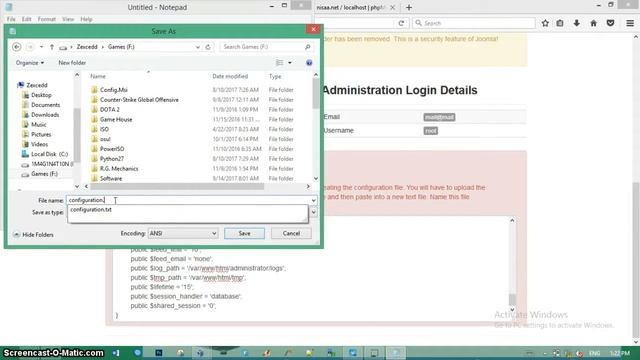Open the Pocket icon in Firefox toolbar
Viewport: 640px width, 360px height.
tap(610, 23)
